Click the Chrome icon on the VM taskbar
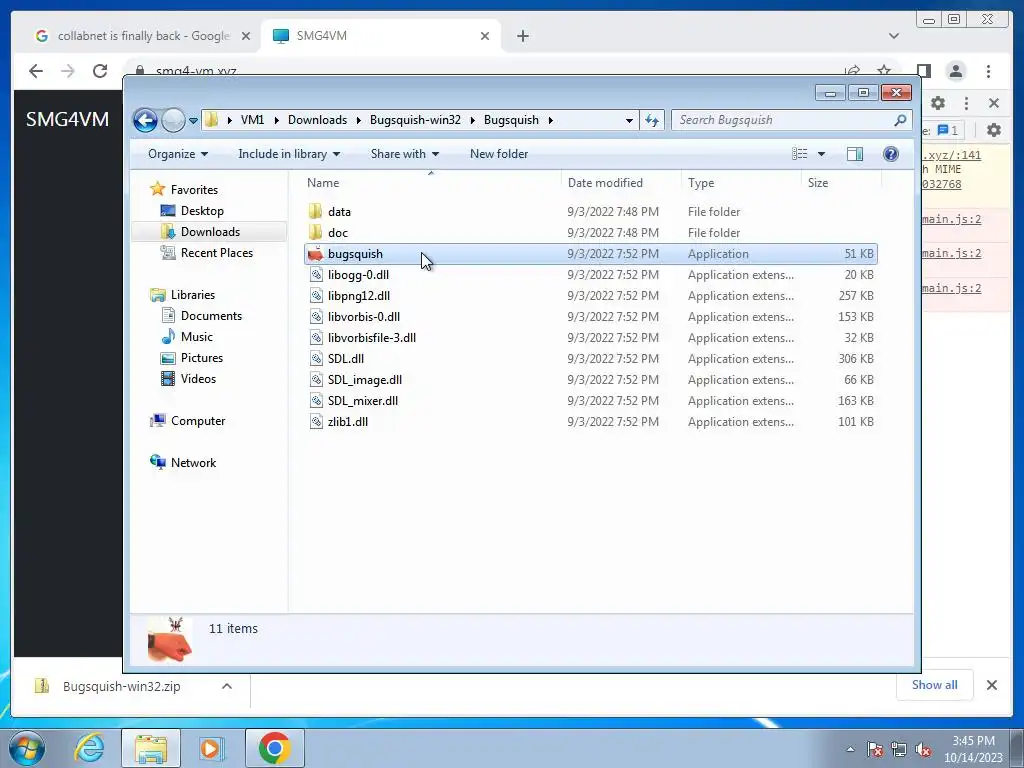The image size is (1024, 768). click(274, 748)
